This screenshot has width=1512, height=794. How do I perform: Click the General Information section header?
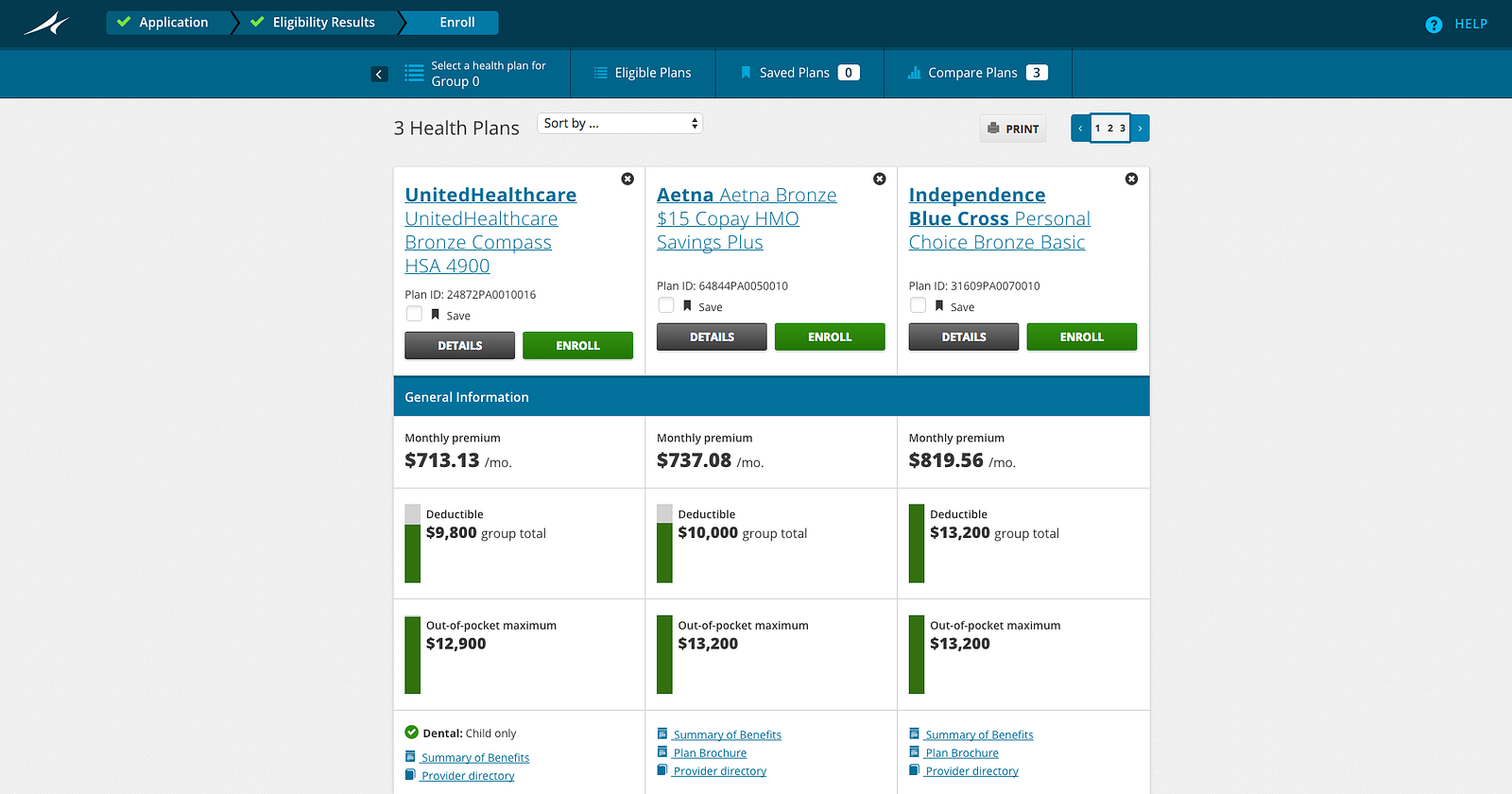772,397
